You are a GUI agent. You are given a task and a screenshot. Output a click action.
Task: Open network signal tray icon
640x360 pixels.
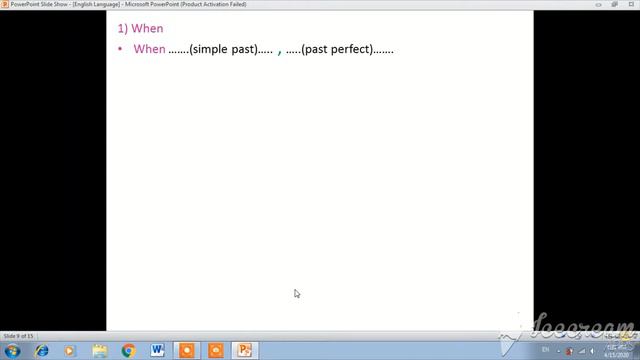click(x=581, y=351)
